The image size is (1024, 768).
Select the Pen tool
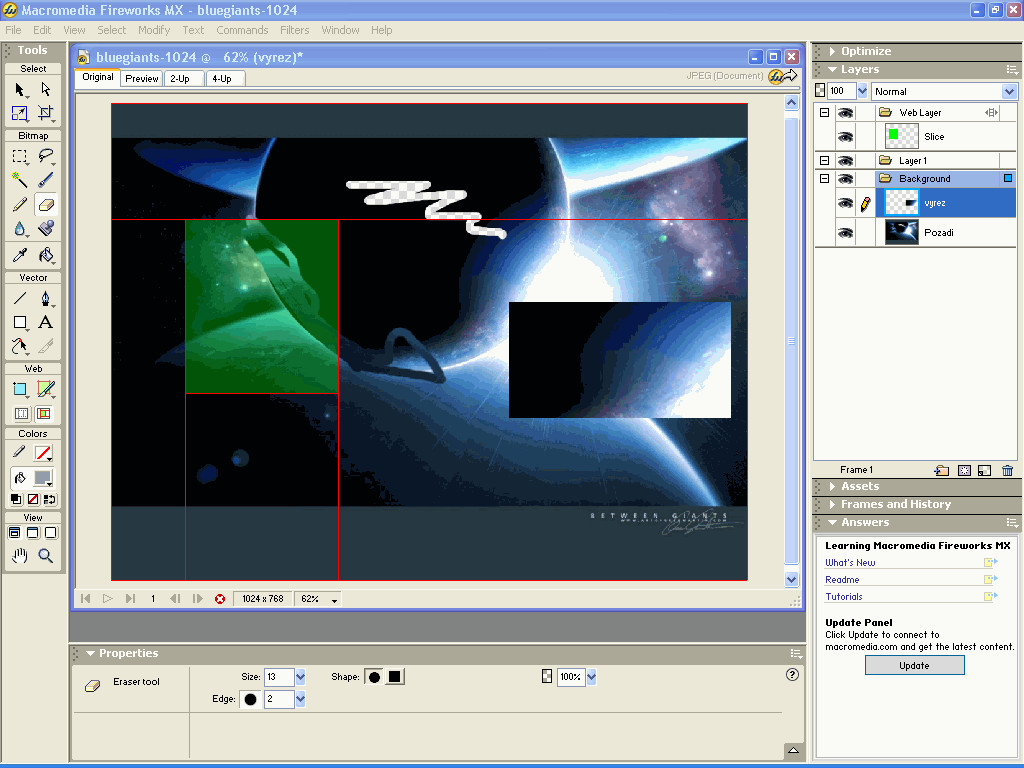45,298
